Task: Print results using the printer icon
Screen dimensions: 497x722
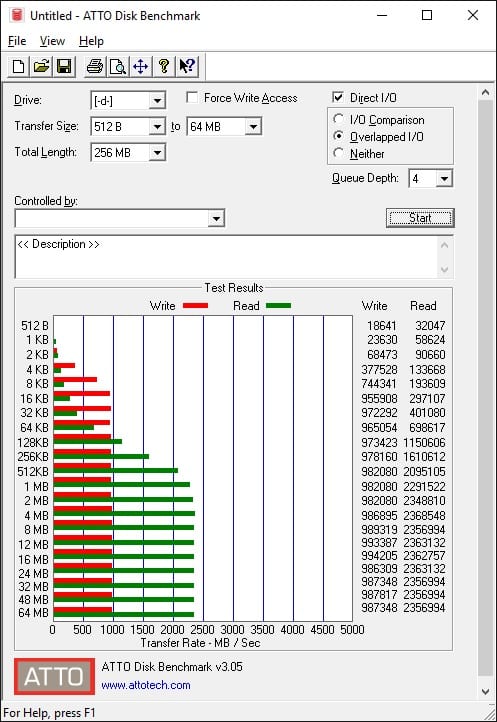Action: (95, 67)
